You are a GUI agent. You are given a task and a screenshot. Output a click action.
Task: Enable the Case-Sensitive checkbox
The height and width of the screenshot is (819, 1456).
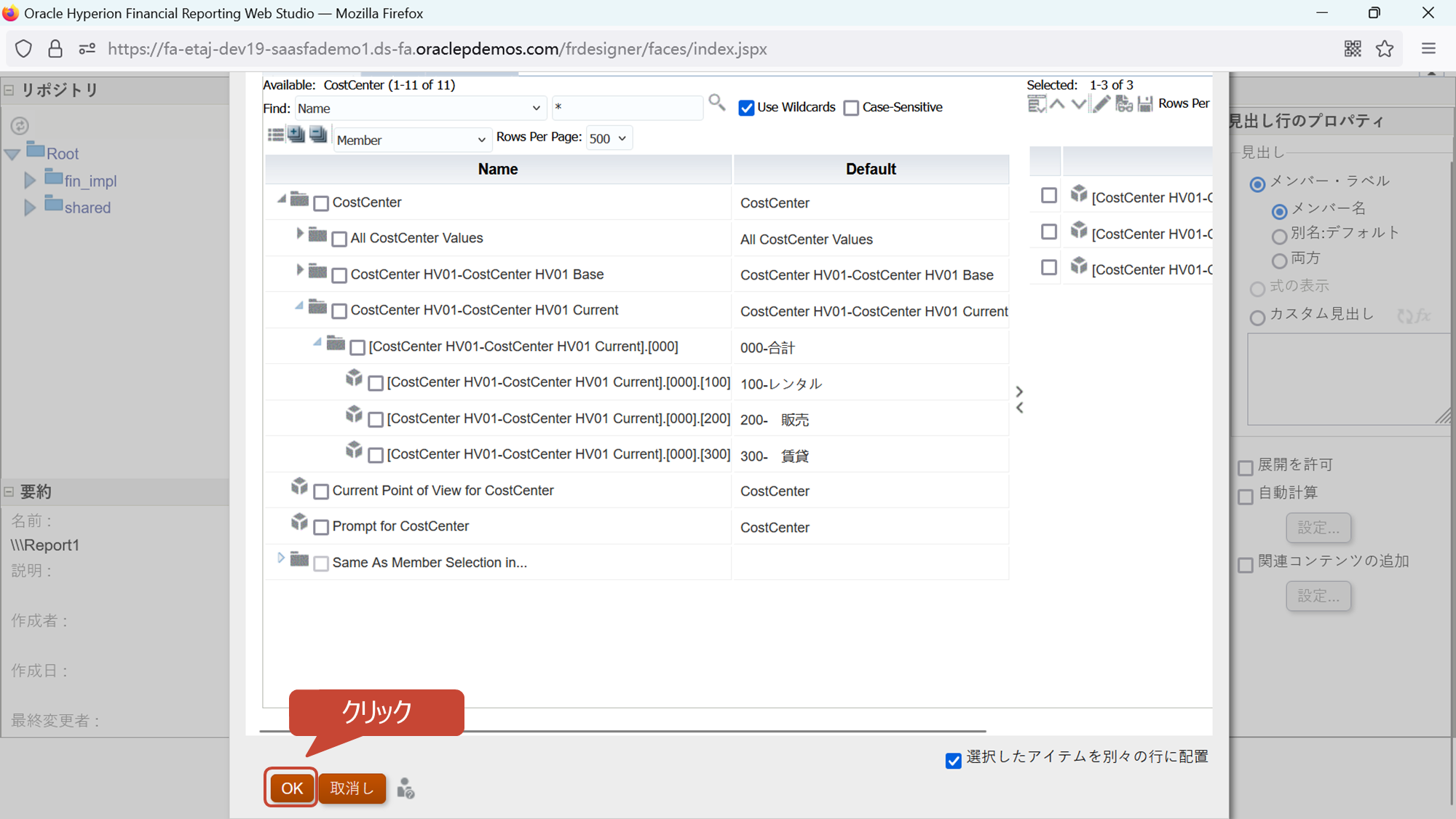pyautogui.click(x=851, y=108)
